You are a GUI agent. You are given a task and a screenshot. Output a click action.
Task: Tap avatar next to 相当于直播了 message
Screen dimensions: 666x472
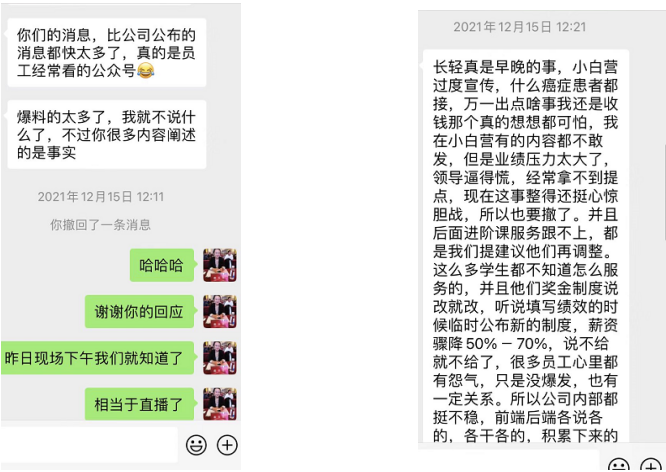(x=220, y=404)
